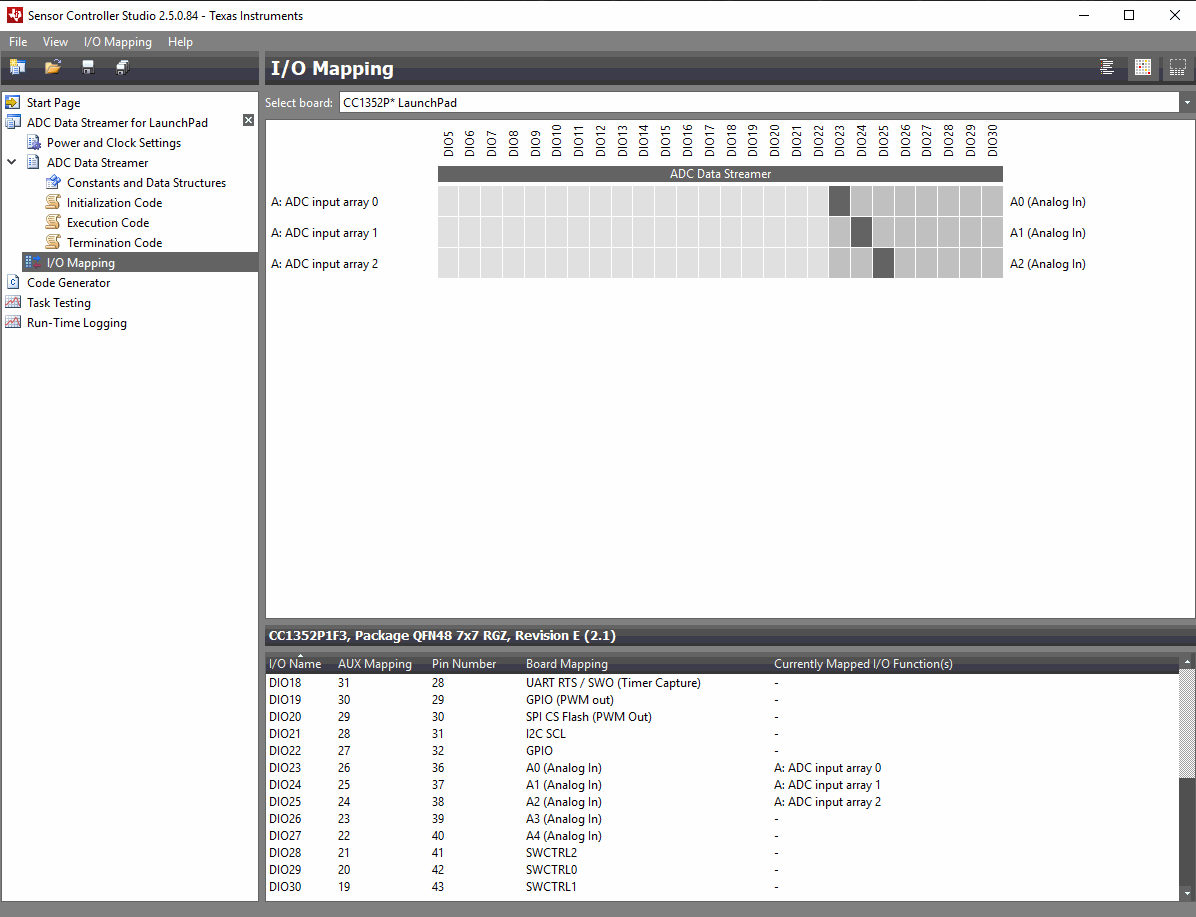Viewport: 1196px width, 917px height.
Task: Sort table by Board Mapping column header
Action: tap(567, 664)
